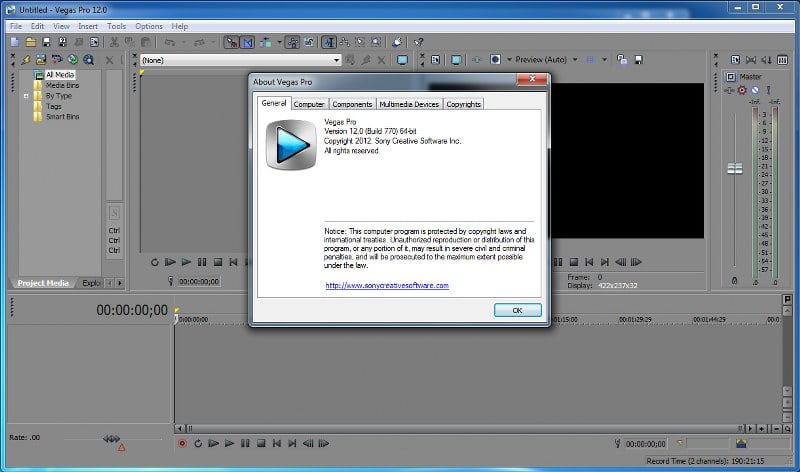Toggle Auto Ripple toolbar button
800x472 pixels.
(266, 42)
